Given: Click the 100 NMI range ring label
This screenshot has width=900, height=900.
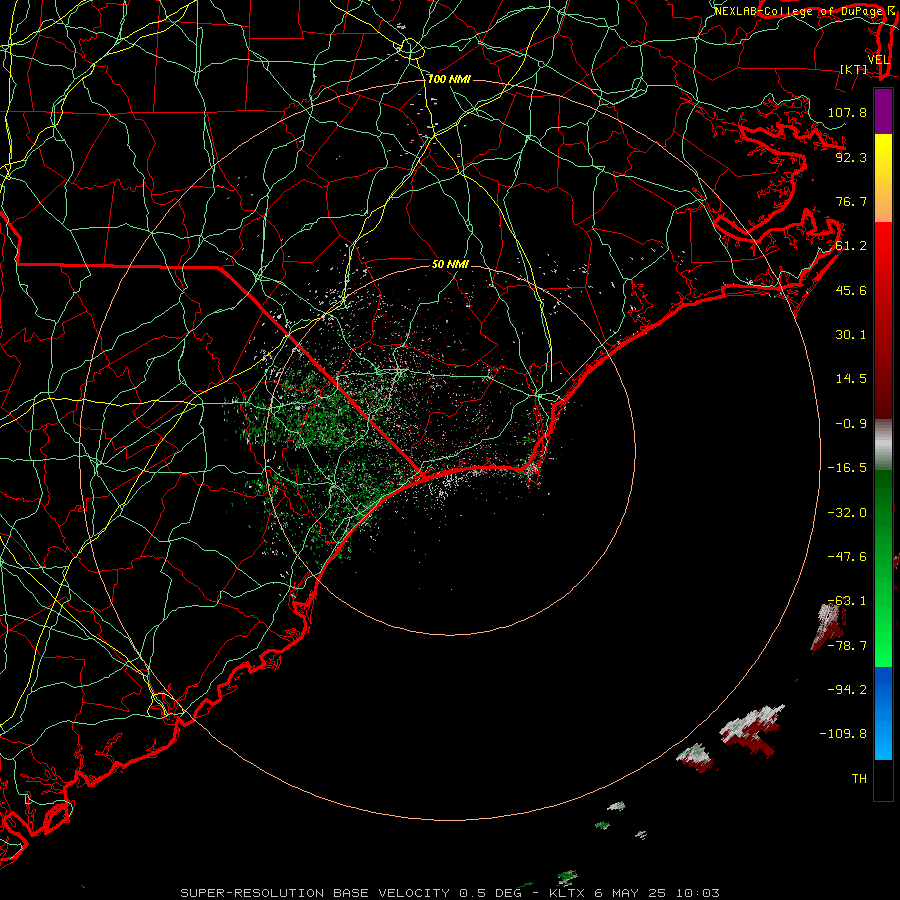Looking at the screenshot, I should click(449, 79).
